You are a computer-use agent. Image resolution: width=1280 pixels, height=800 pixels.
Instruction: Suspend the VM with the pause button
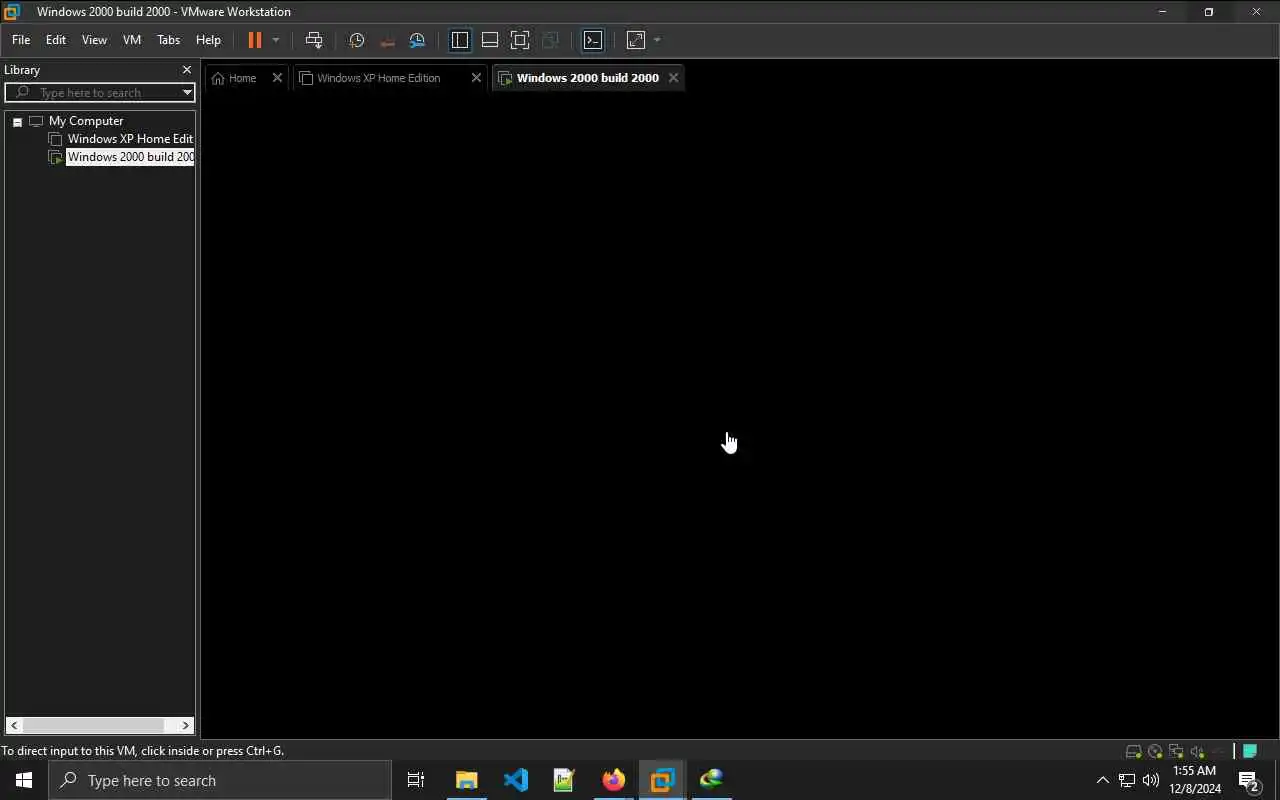point(255,40)
